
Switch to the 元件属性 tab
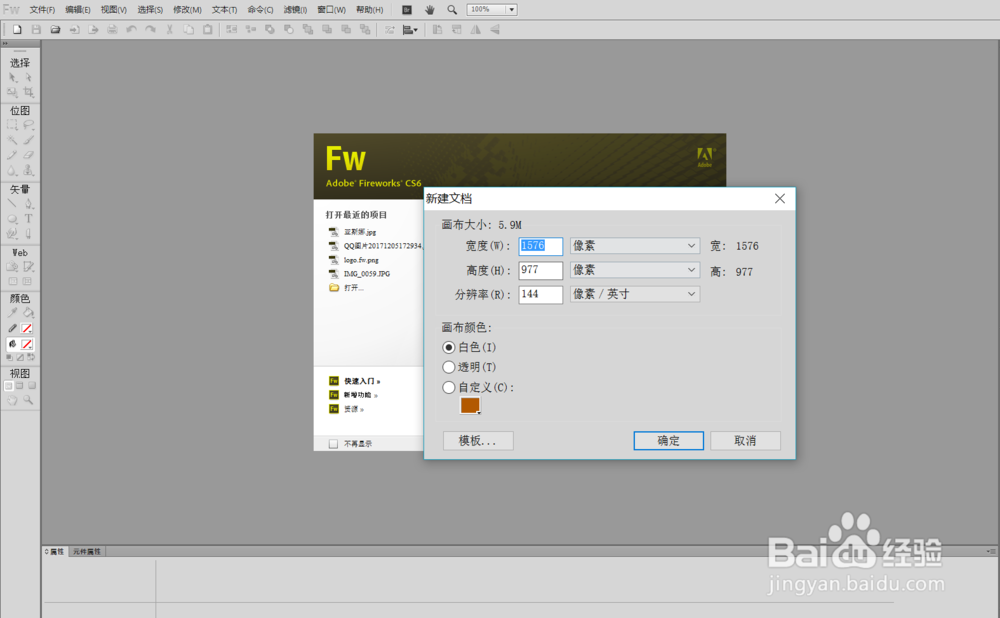87,552
